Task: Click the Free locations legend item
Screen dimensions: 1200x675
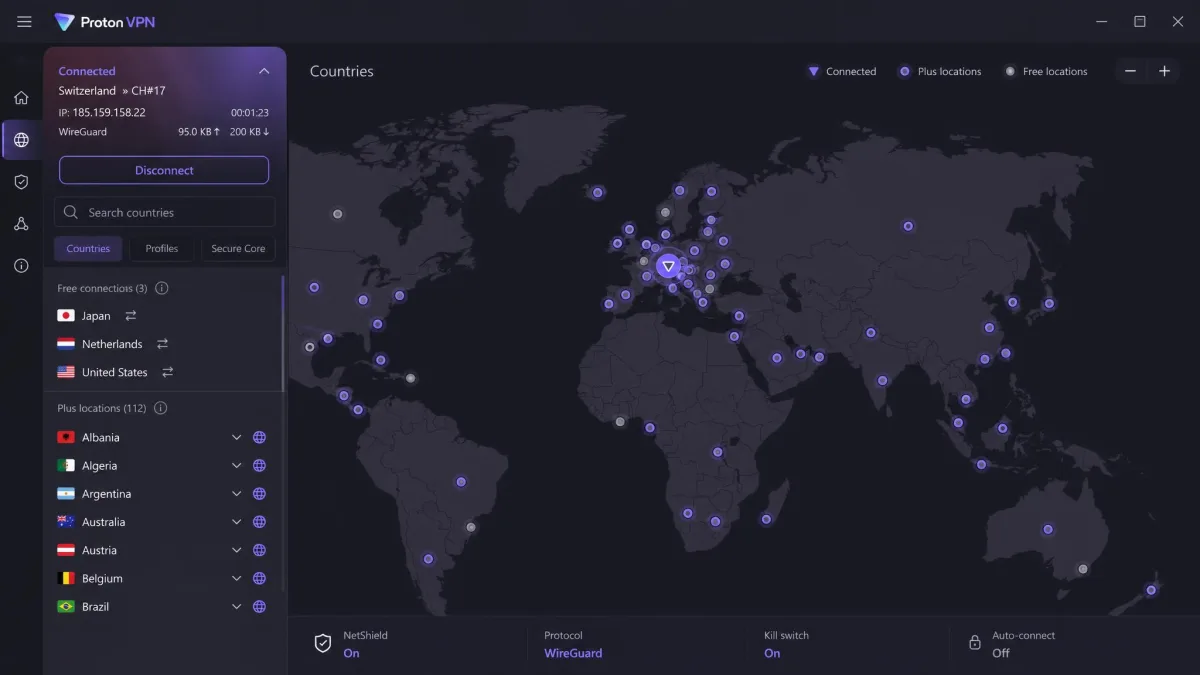Action: point(1045,71)
